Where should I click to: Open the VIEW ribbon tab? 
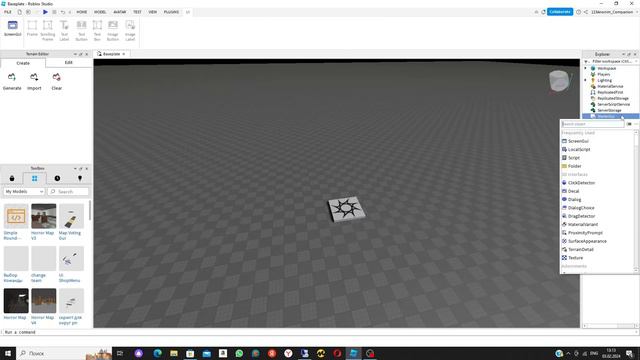(x=153, y=12)
